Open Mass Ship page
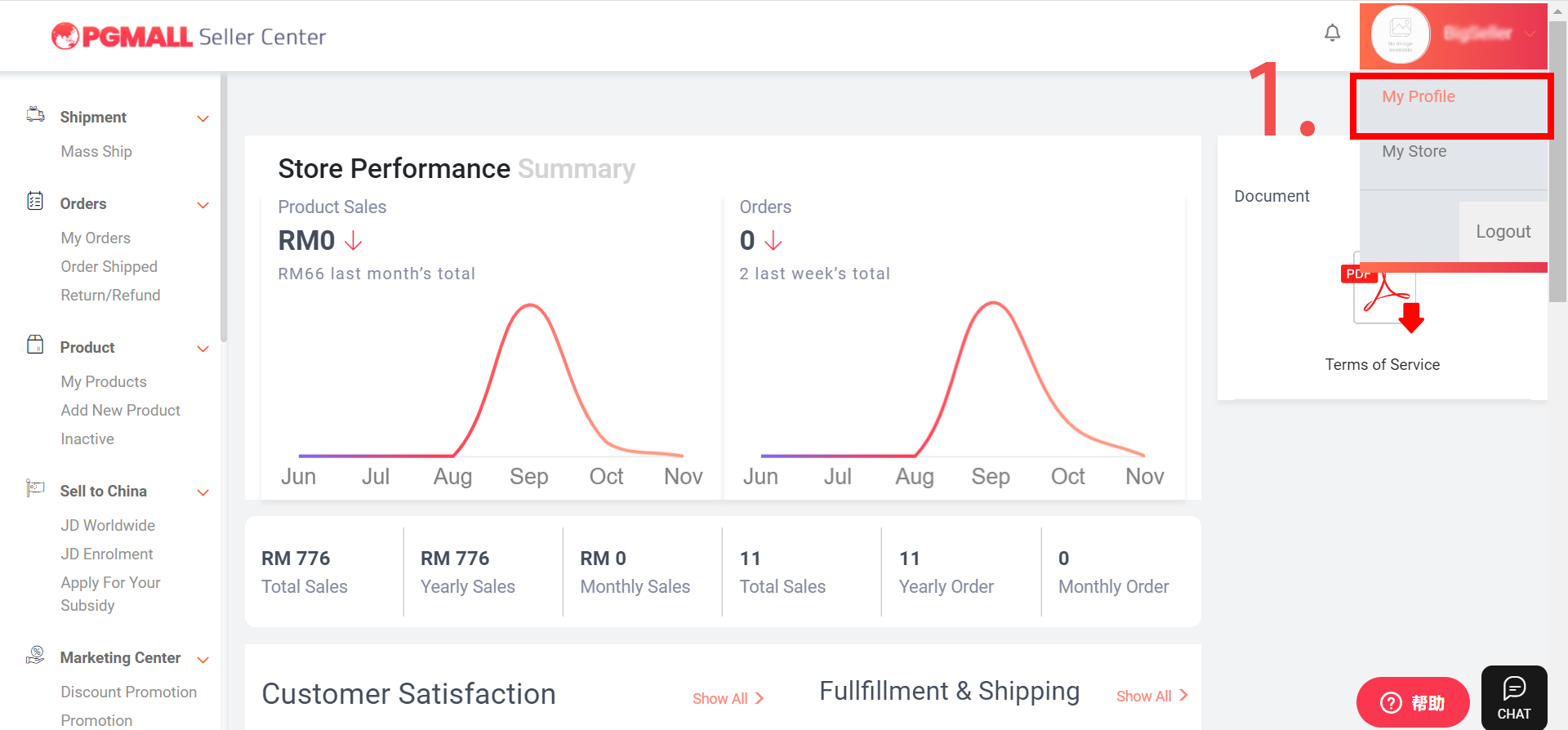The width and height of the screenshot is (1568, 730). 96,151
